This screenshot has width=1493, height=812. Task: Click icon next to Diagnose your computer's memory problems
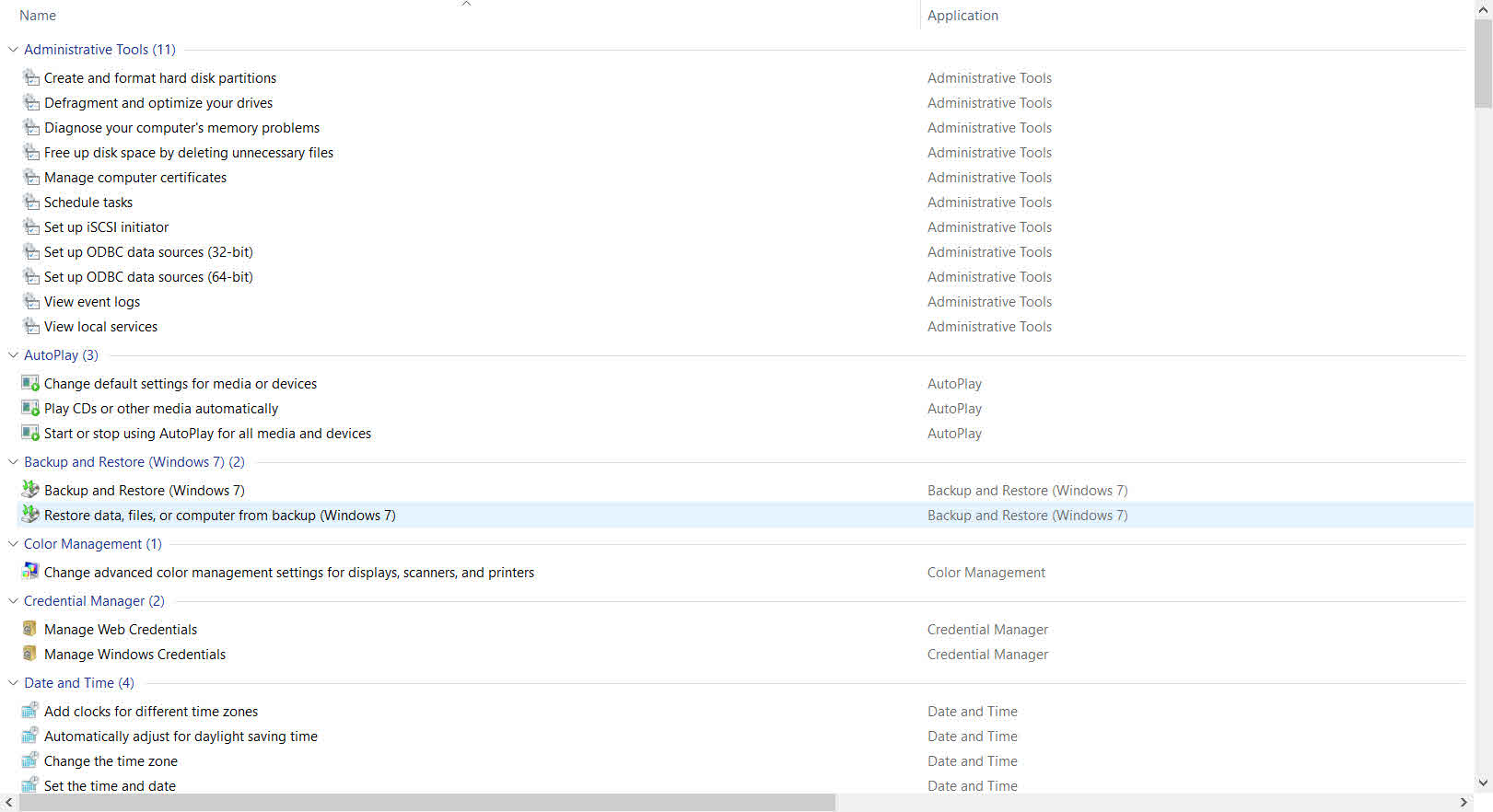[x=30, y=127]
